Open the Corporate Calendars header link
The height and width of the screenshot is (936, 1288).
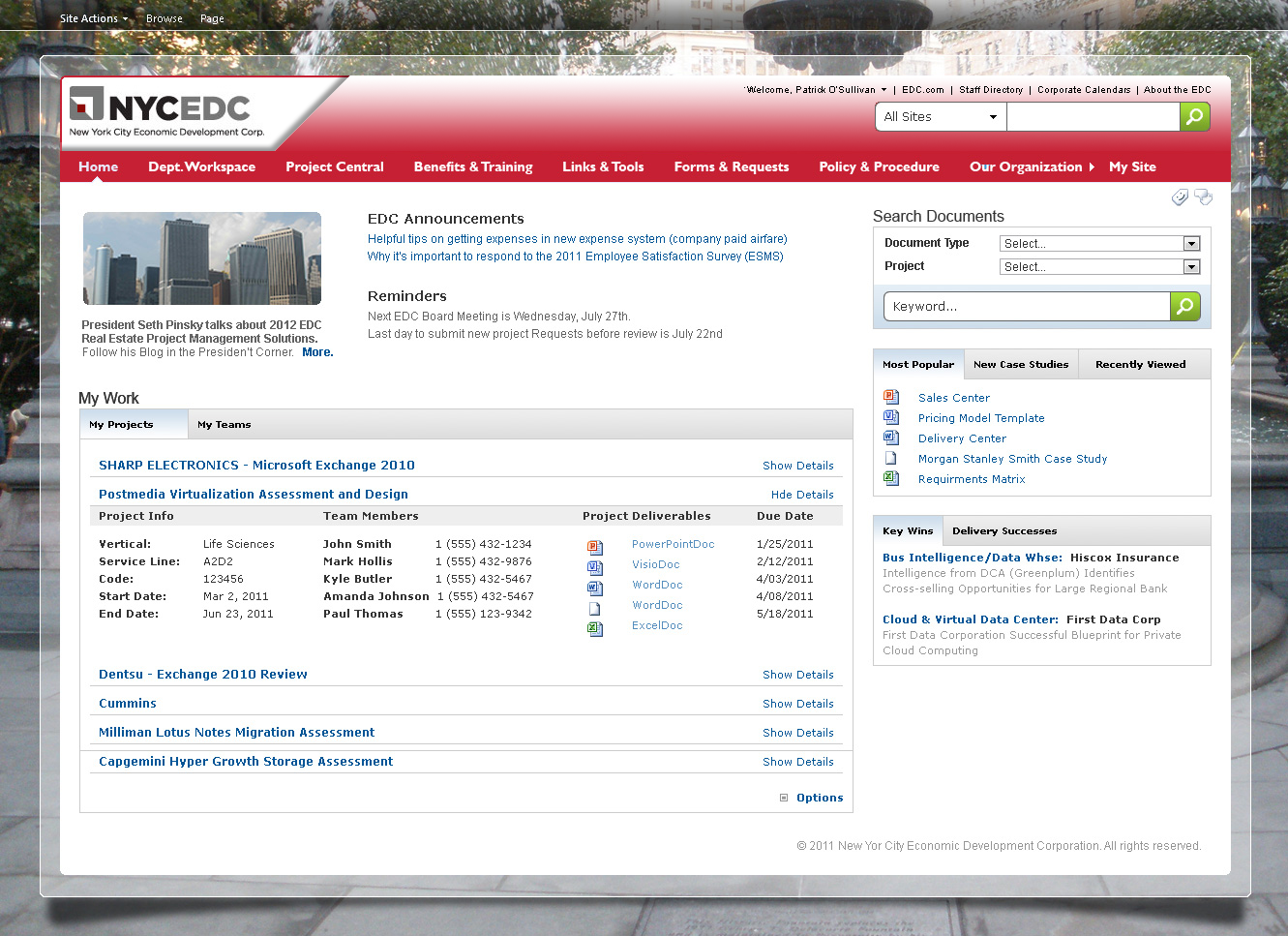[1084, 90]
